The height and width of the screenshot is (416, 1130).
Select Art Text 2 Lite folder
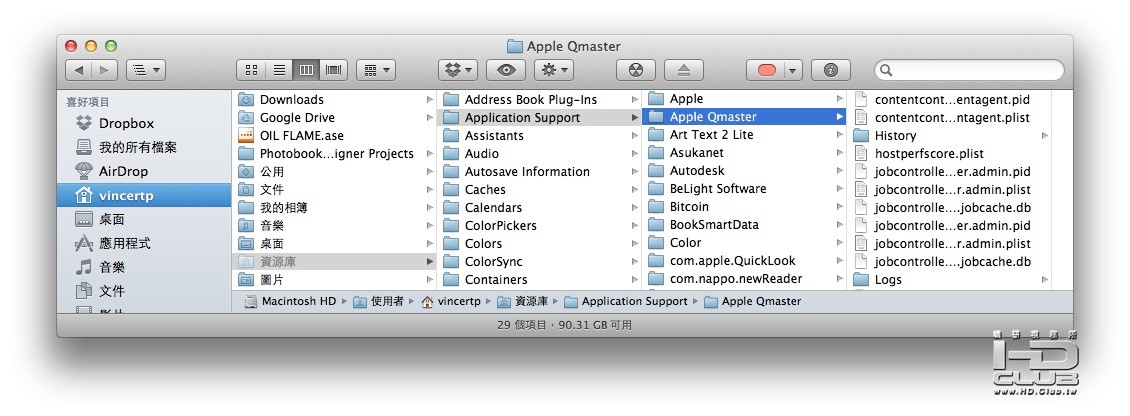click(x=744, y=135)
